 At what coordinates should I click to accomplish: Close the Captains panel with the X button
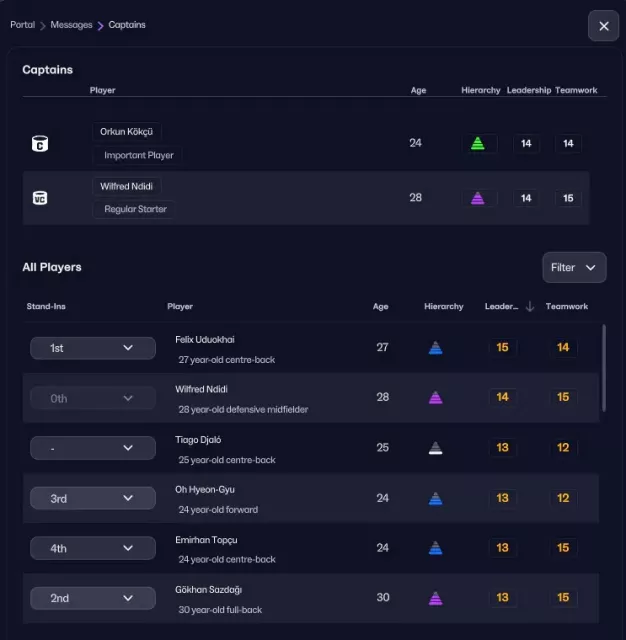(x=604, y=26)
